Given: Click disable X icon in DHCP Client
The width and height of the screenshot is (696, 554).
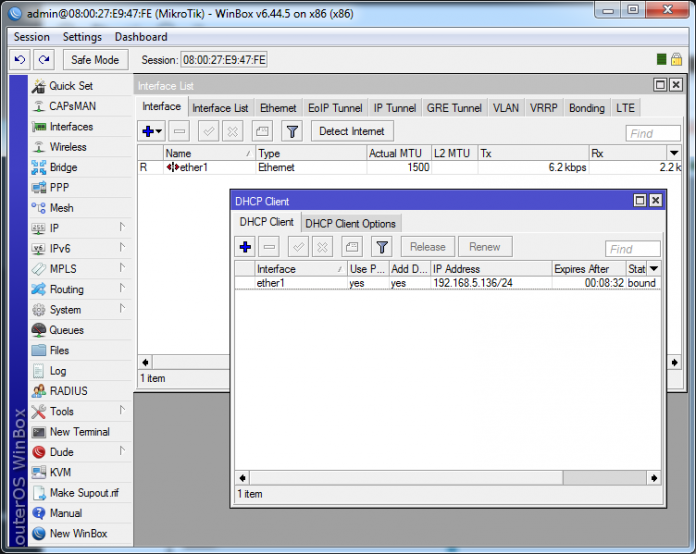Looking at the screenshot, I should pos(322,247).
